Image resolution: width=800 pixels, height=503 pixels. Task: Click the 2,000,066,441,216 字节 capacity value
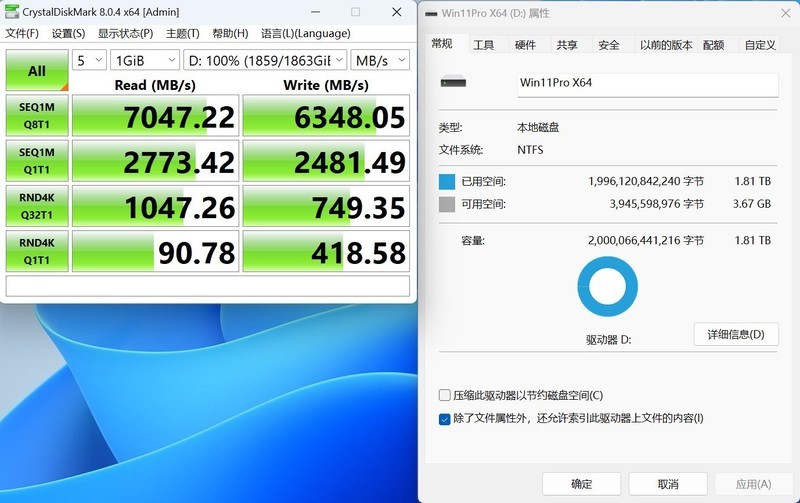[646, 240]
